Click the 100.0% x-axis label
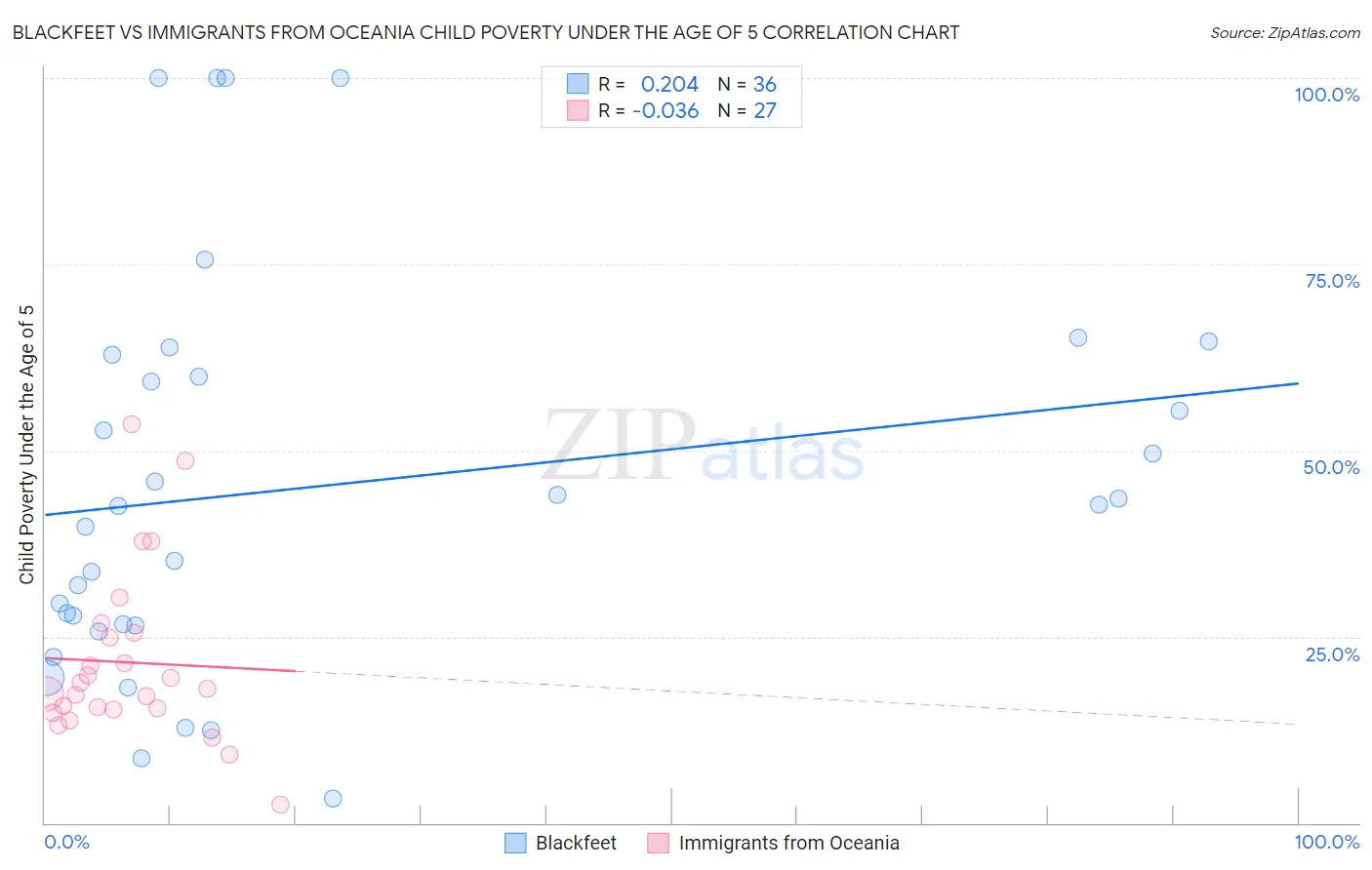Image resolution: width=1372 pixels, height=870 pixels. [1326, 842]
